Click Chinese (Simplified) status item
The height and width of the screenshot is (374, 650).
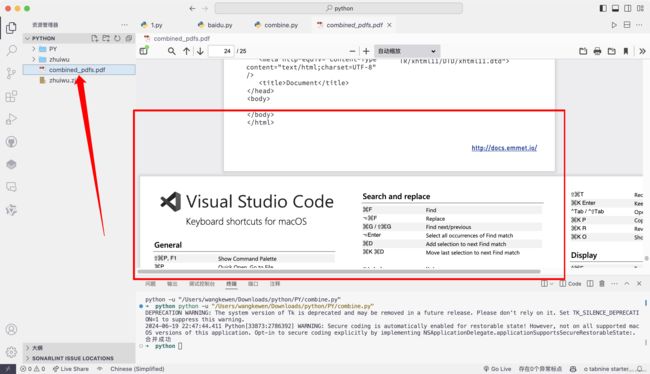(137, 369)
